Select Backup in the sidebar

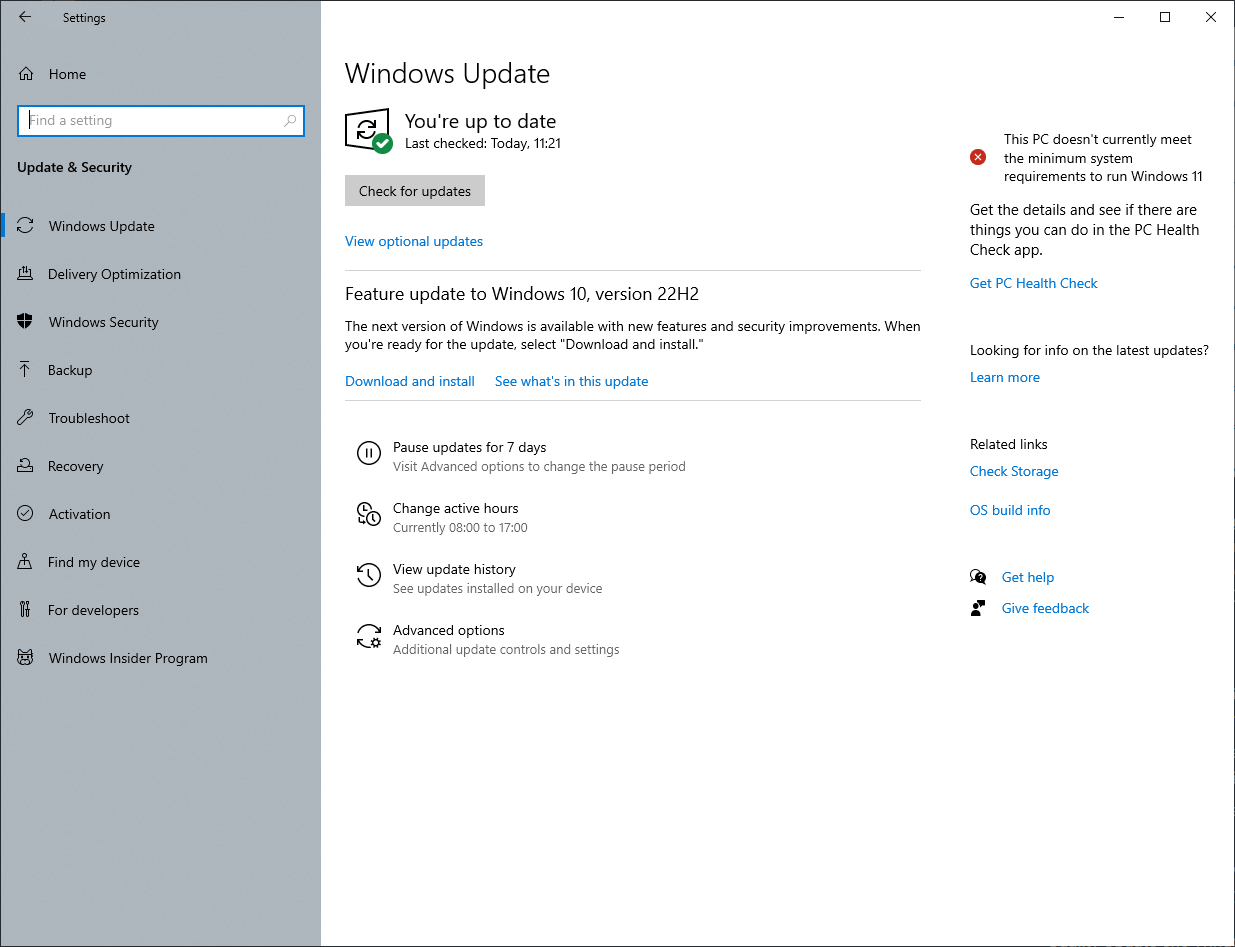click(160, 370)
